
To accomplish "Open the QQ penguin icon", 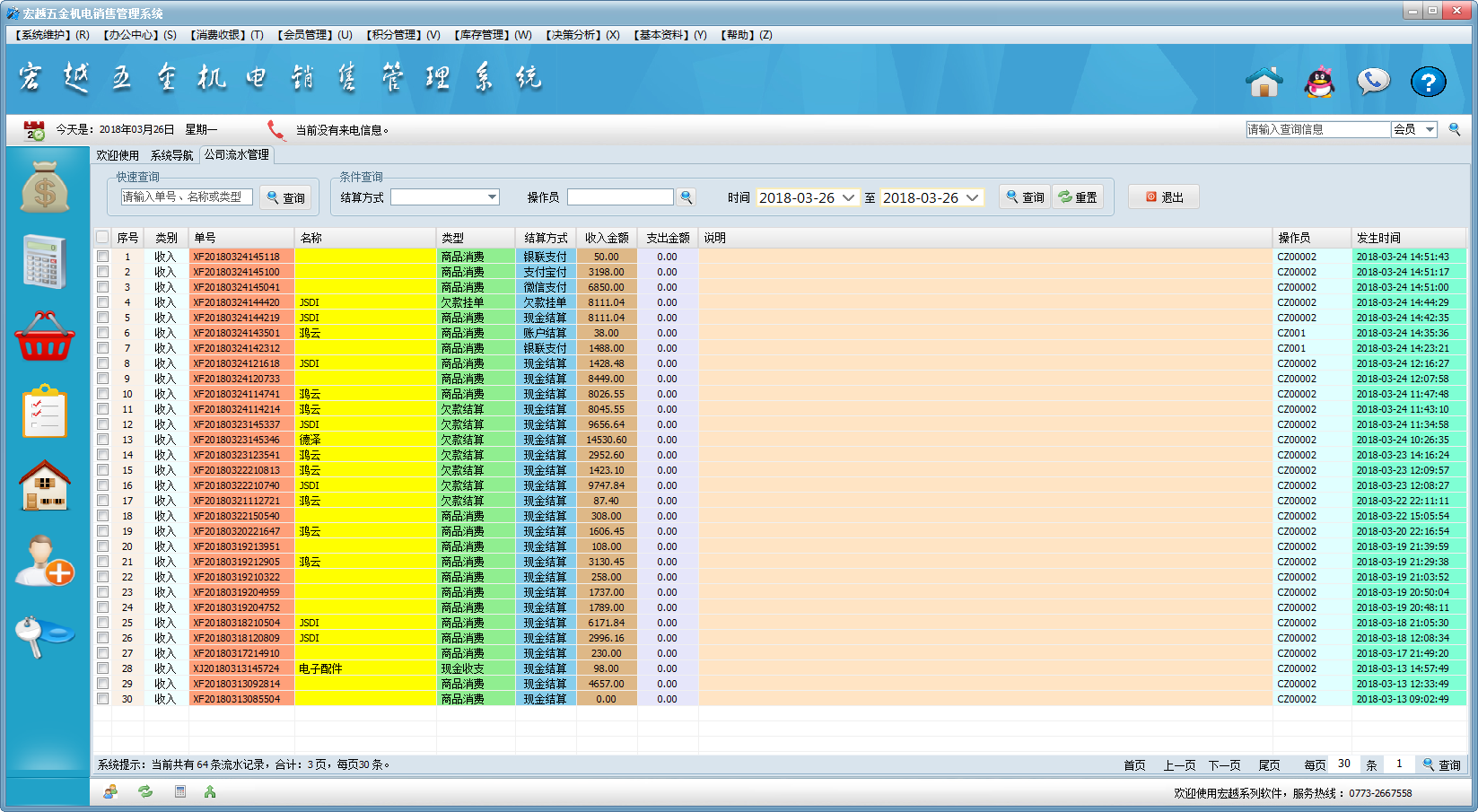I will point(1319,83).
